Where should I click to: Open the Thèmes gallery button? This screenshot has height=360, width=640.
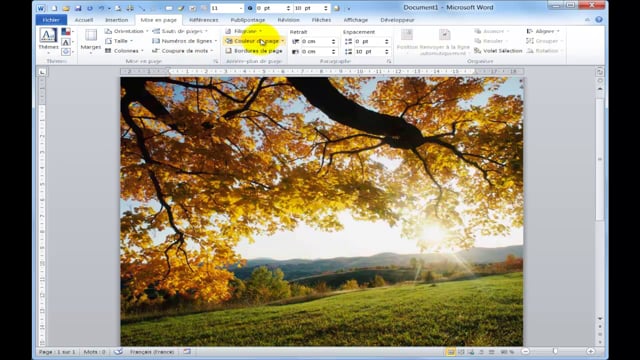48,41
